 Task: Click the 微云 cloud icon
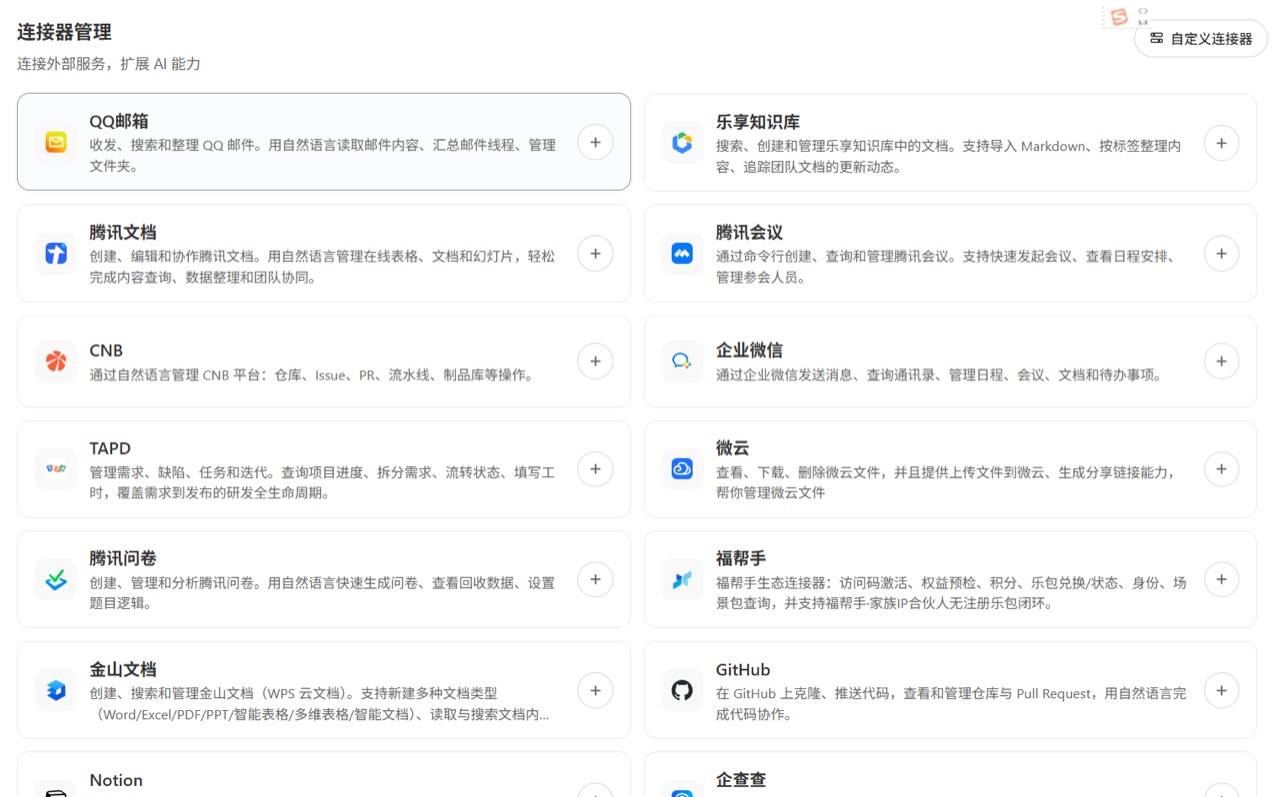pos(682,469)
